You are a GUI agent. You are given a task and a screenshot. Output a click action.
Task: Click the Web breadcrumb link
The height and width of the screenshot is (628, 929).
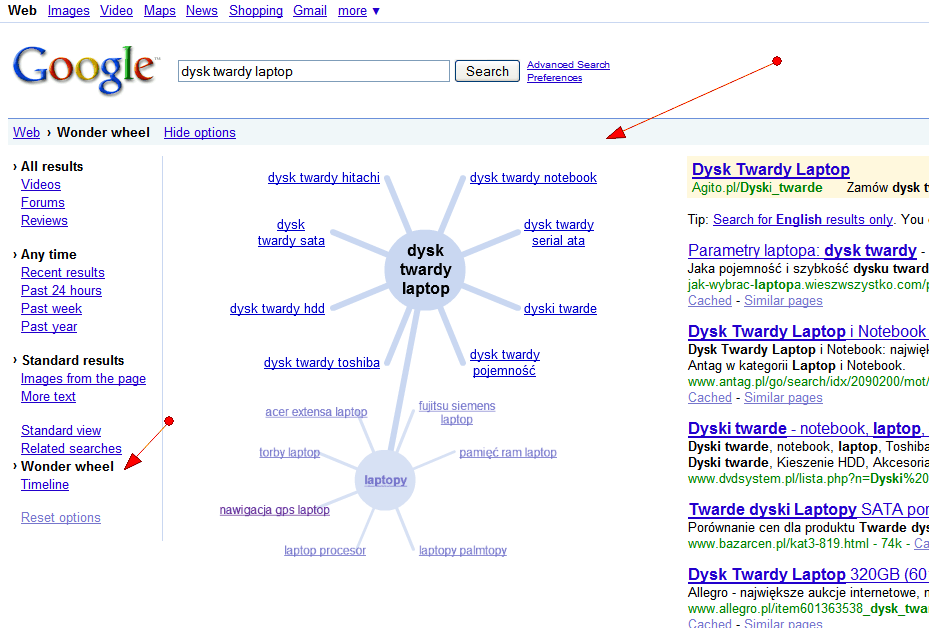[x=27, y=132]
